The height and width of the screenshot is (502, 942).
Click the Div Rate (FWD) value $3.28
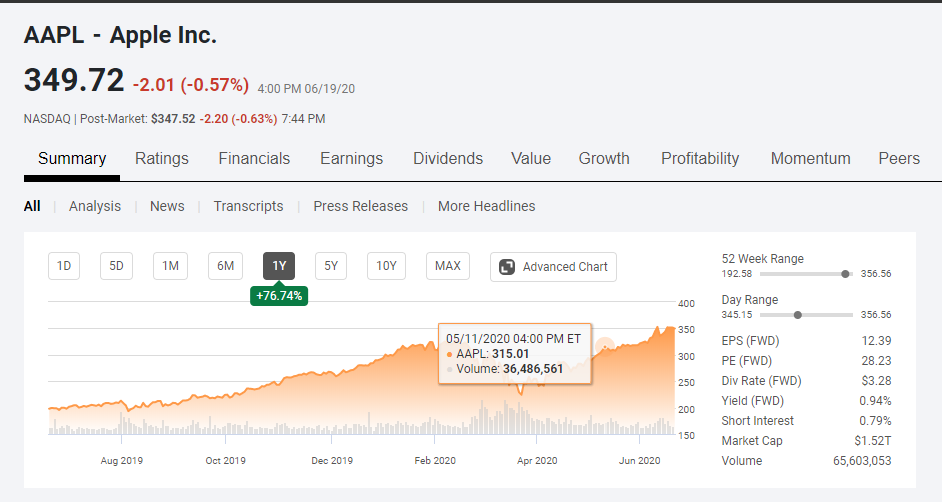click(x=877, y=381)
